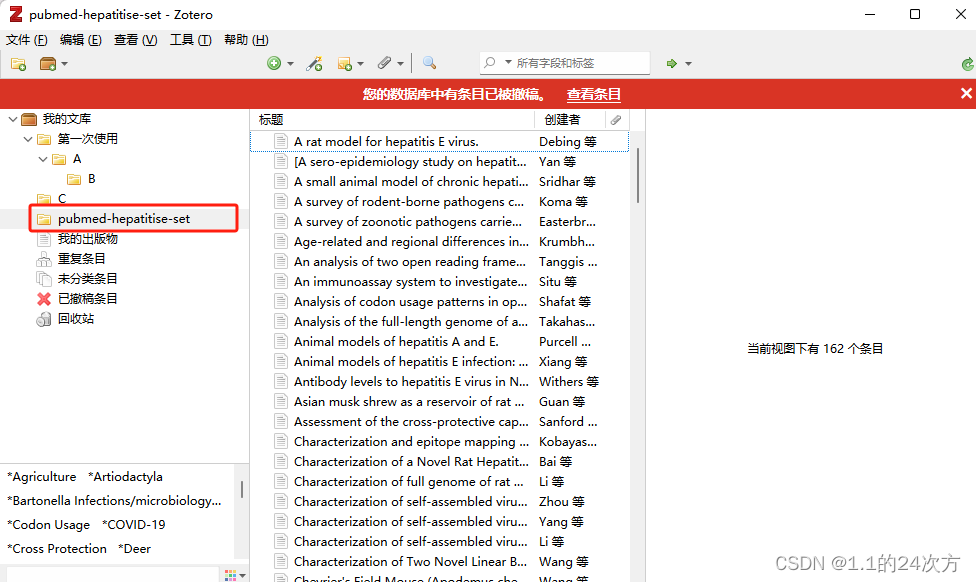Filter by the *Deer tag
This screenshot has height=582, width=976.
[x=134, y=548]
